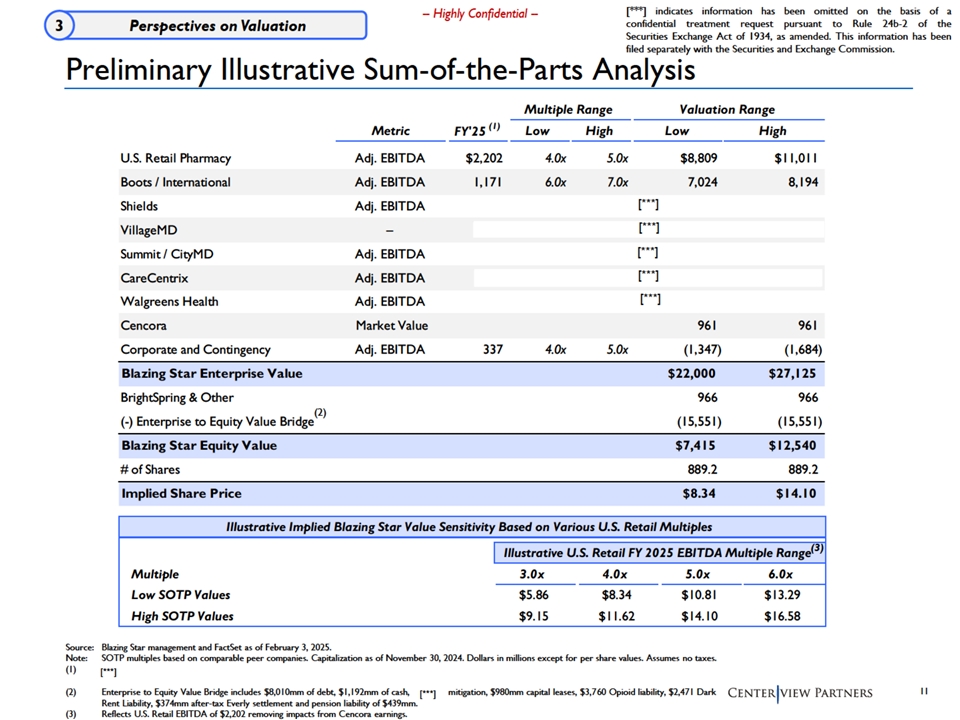Click the 'Illustrative U.S. Retail FY 2025 EBITDA Multiple Range' header
The height and width of the screenshot is (720, 960).
coord(660,552)
